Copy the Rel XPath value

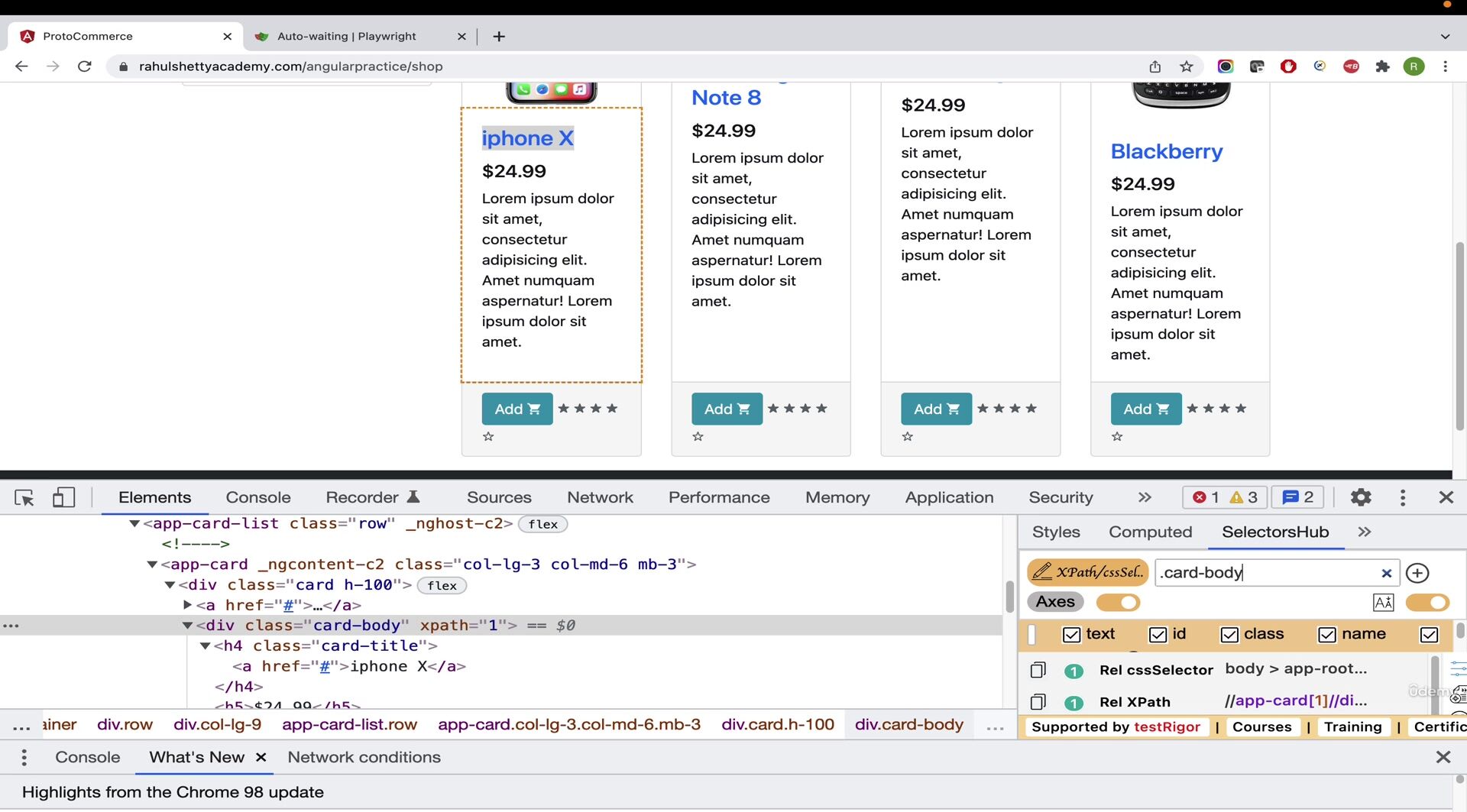(1038, 702)
